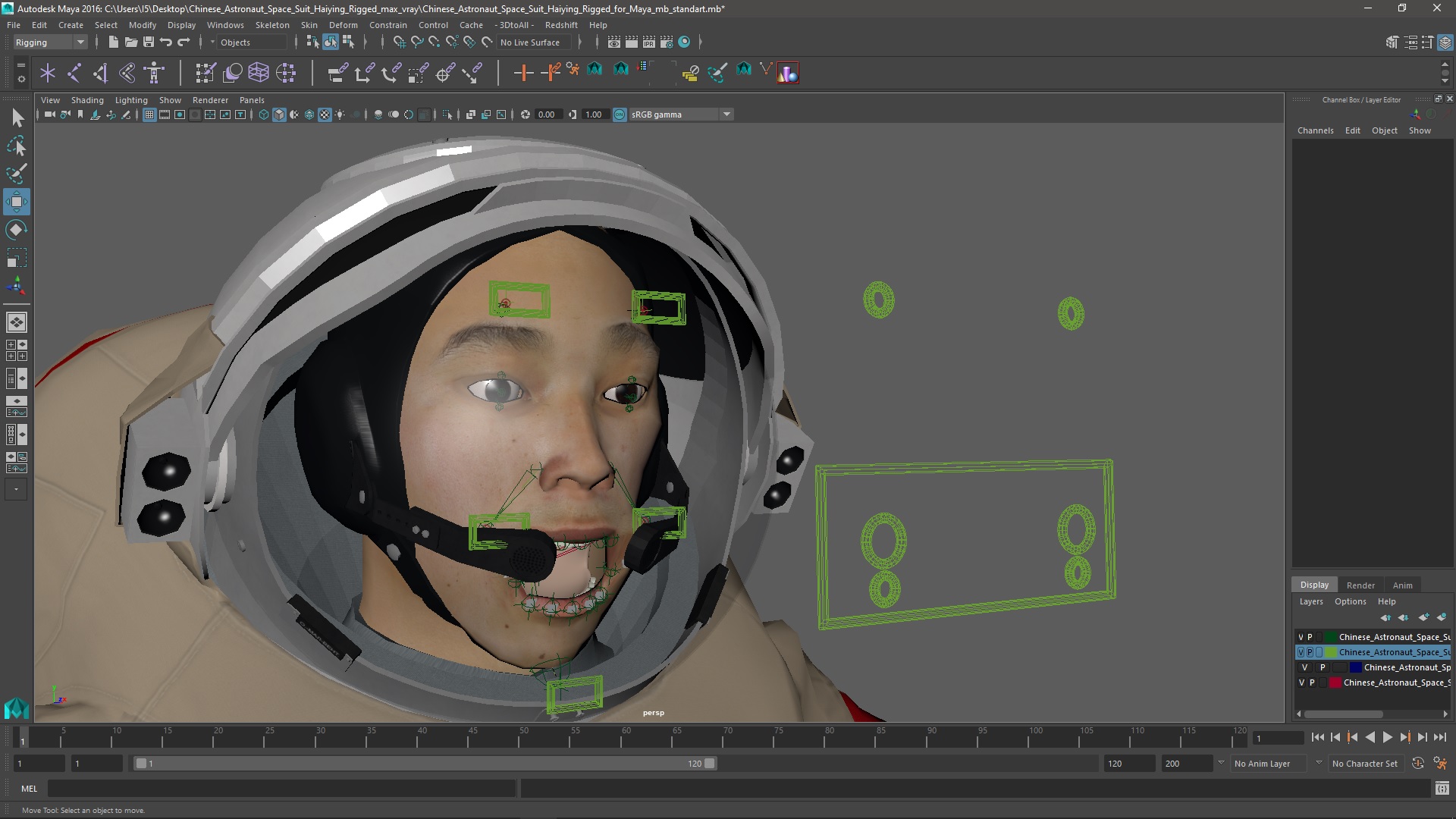1456x819 pixels.
Task: Click the dark green layer color swatch
Action: [1331, 637]
